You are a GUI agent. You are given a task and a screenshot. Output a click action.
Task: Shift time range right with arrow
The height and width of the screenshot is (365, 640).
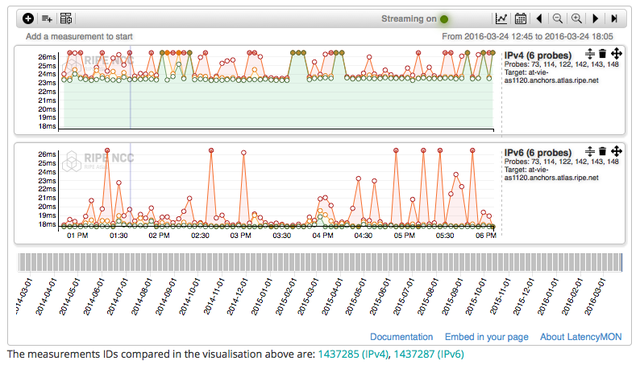(x=595, y=18)
